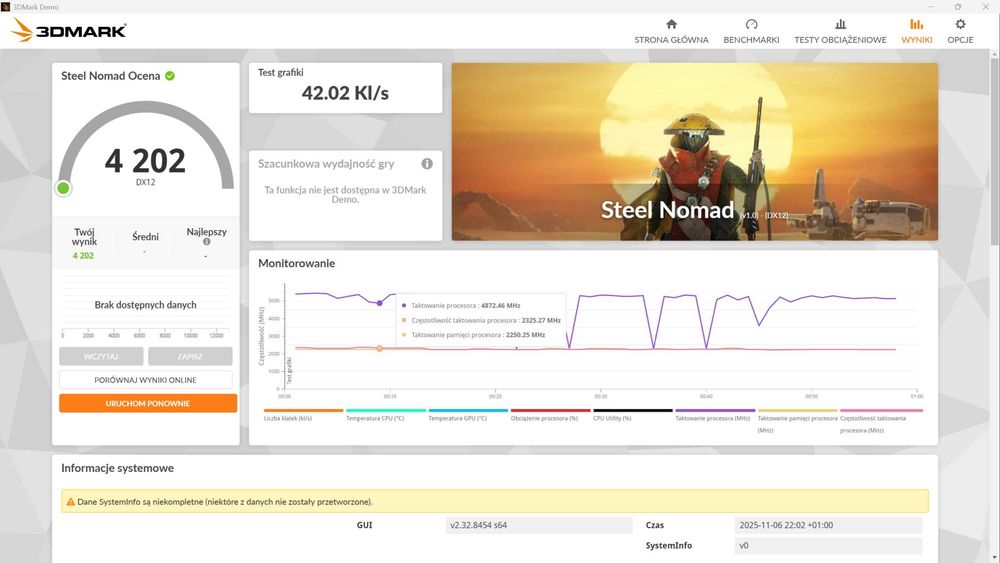Toggle the Liczba klatek (kl/s) legend item
The height and width of the screenshot is (563, 1000).
303,415
